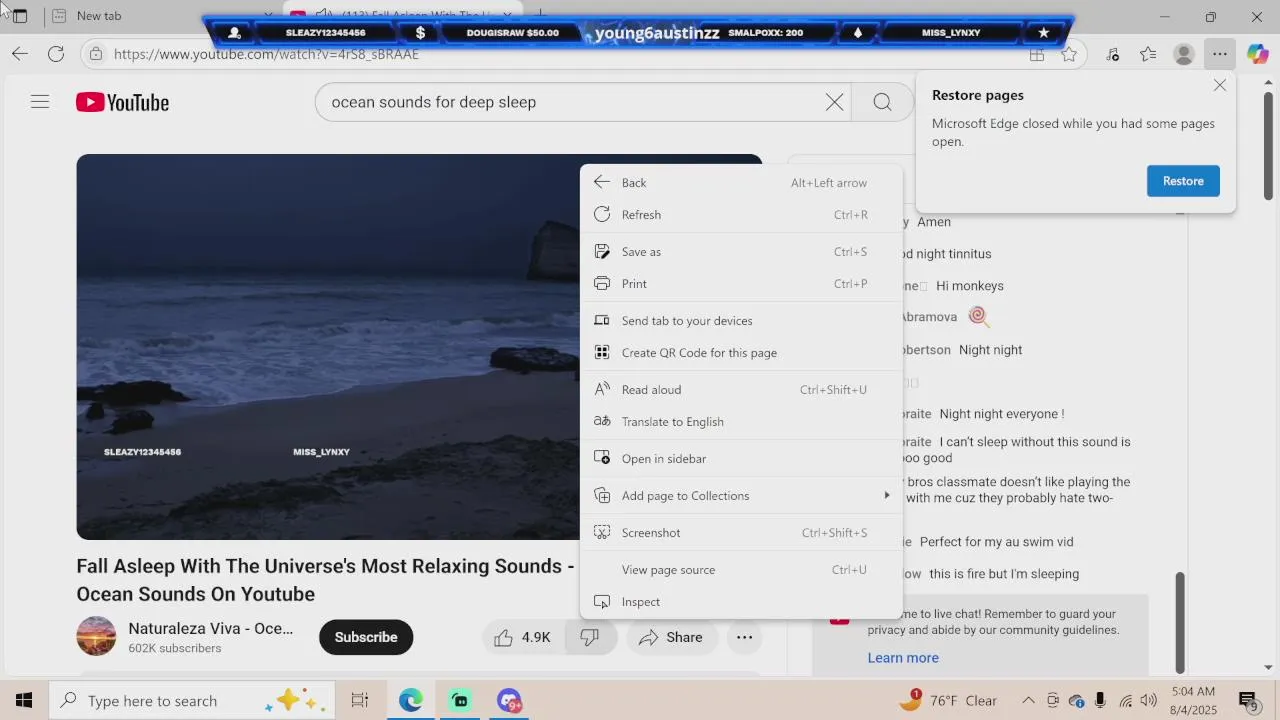Click the browser Back arrow in toolbar
Viewport: 1280px width, 720px height.
(x=20, y=54)
